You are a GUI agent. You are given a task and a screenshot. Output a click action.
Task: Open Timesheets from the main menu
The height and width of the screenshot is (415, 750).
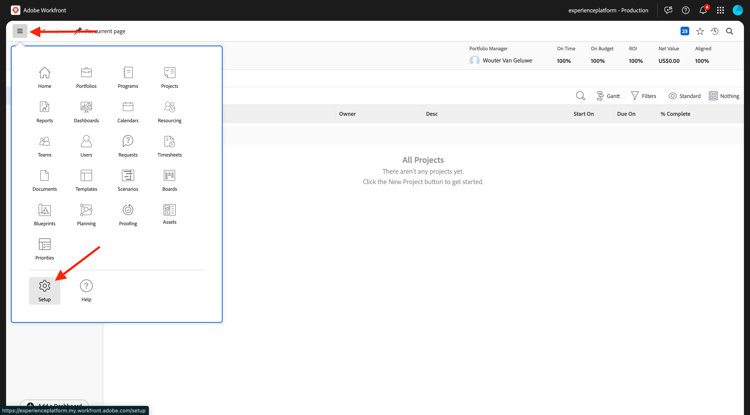tap(169, 146)
